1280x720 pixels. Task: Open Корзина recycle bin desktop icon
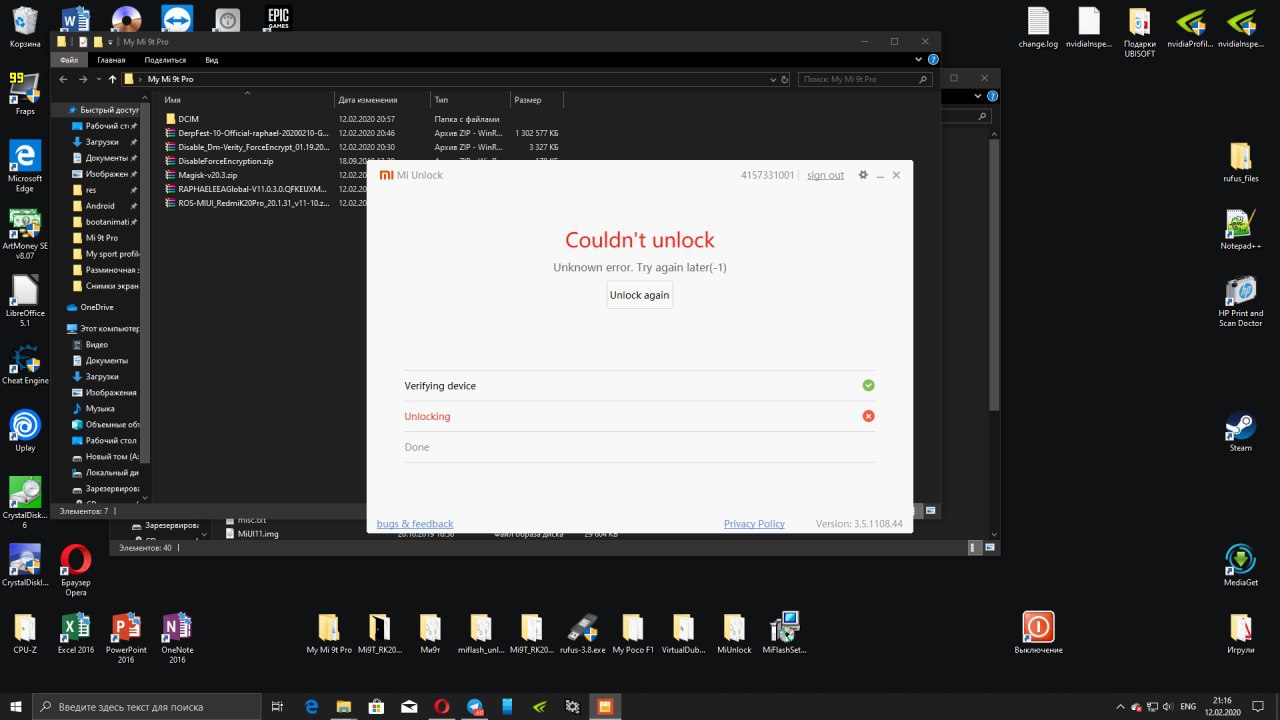25,27
